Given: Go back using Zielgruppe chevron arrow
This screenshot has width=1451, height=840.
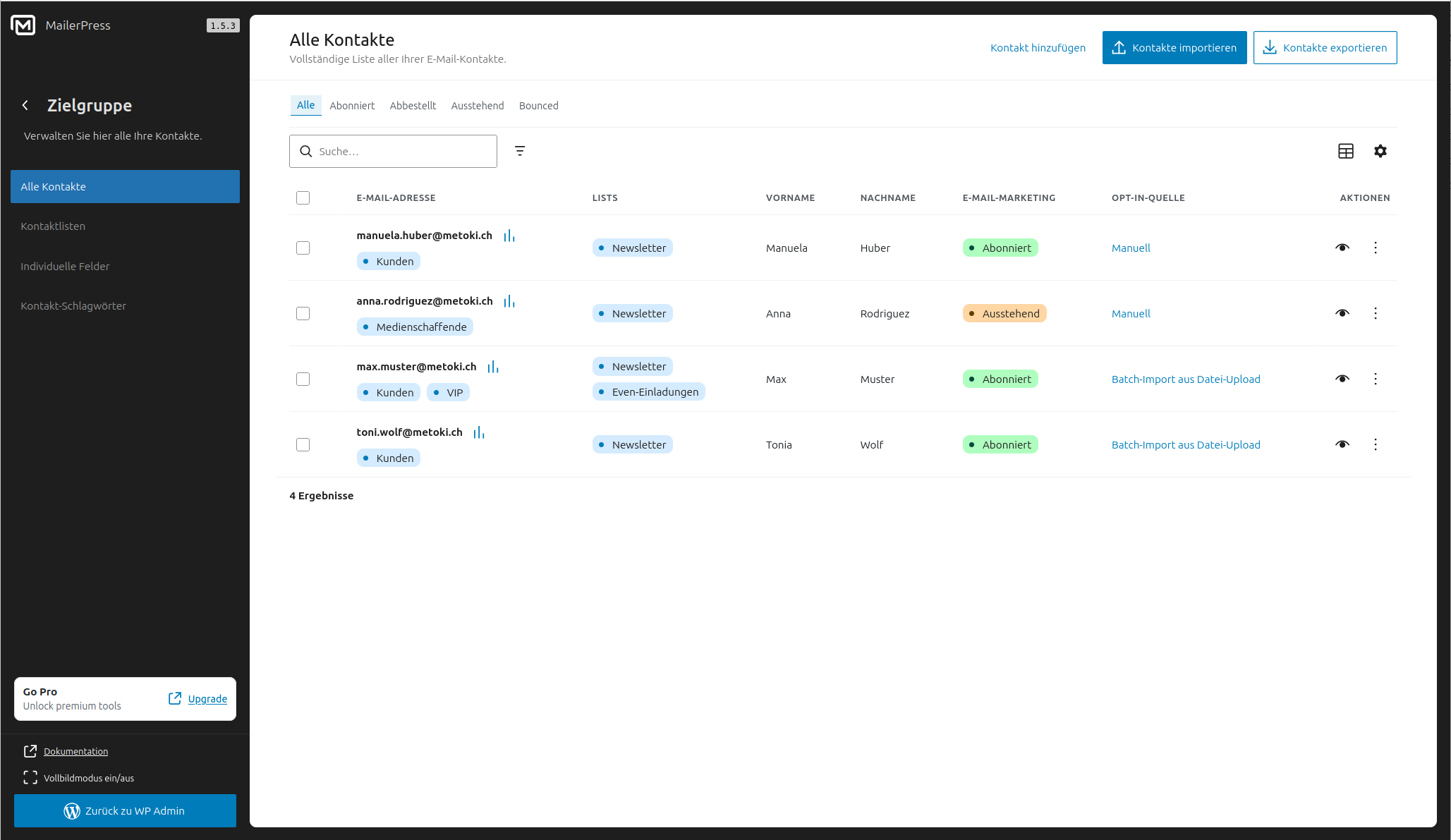Looking at the screenshot, I should click(25, 105).
